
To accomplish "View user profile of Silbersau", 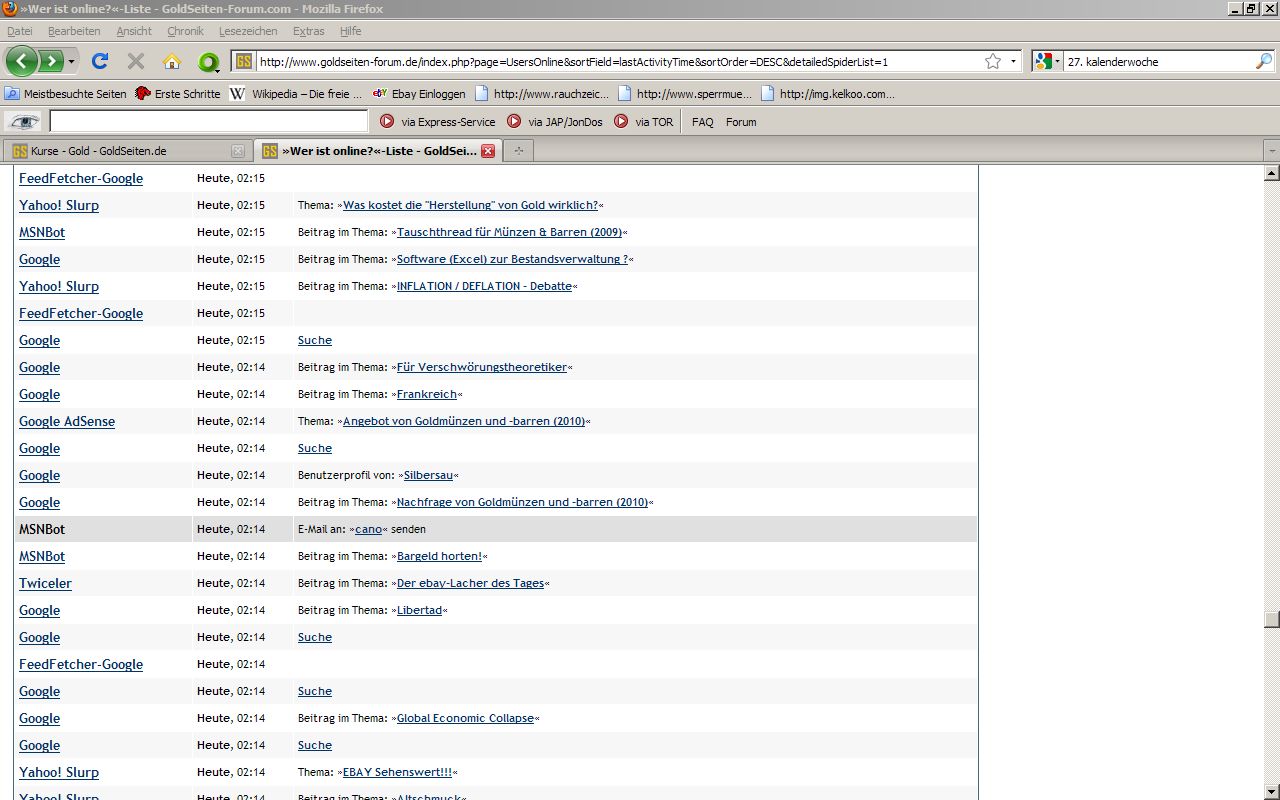I will [x=428, y=475].
